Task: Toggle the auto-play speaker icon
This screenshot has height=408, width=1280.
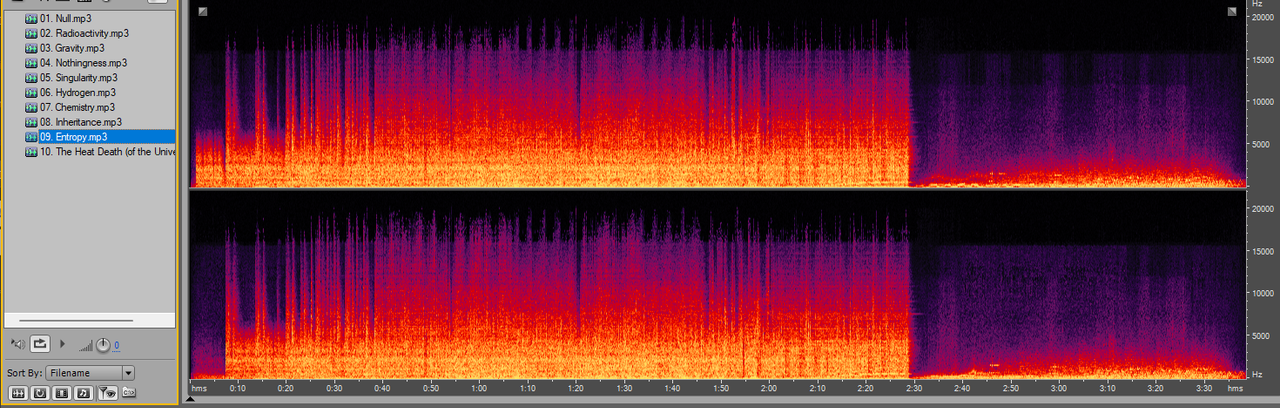Action: [17, 344]
